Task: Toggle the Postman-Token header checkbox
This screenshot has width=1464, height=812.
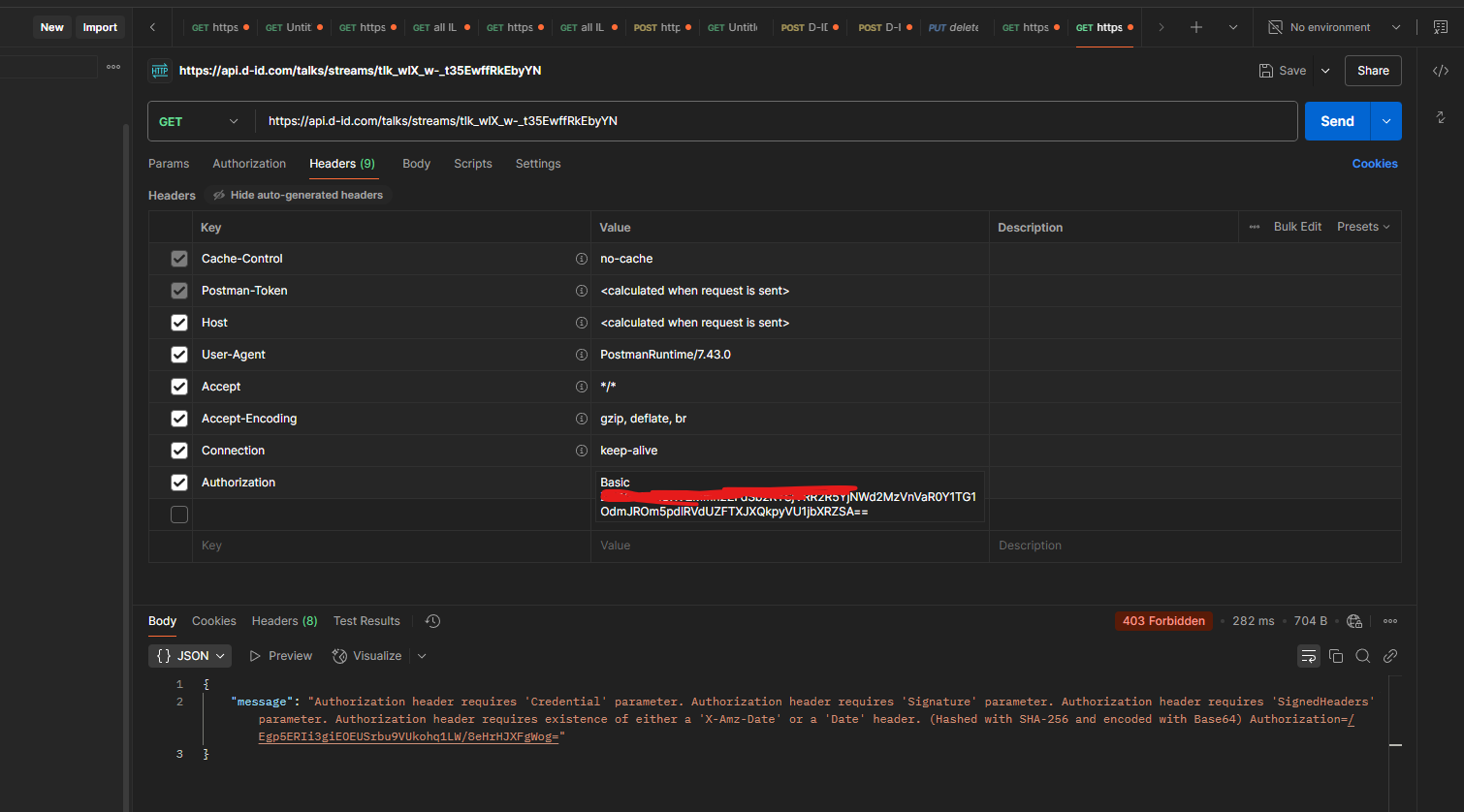Action: (x=179, y=291)
